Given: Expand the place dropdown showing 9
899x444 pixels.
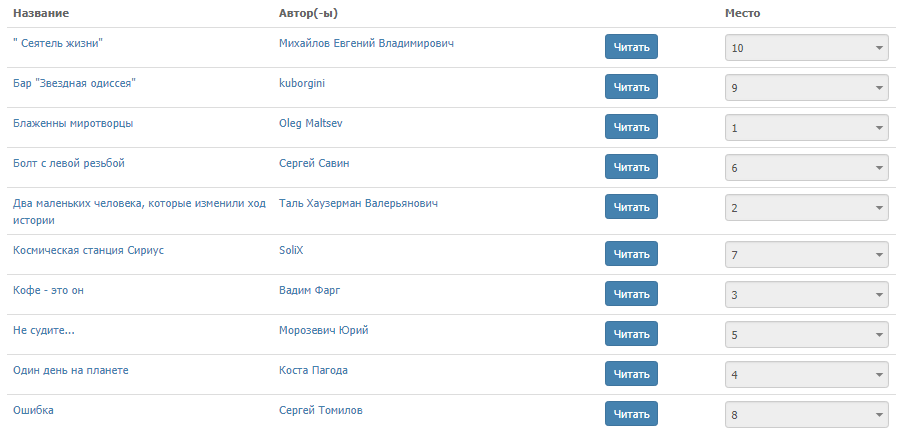Looking at the screenshot, I should [807, 88].
